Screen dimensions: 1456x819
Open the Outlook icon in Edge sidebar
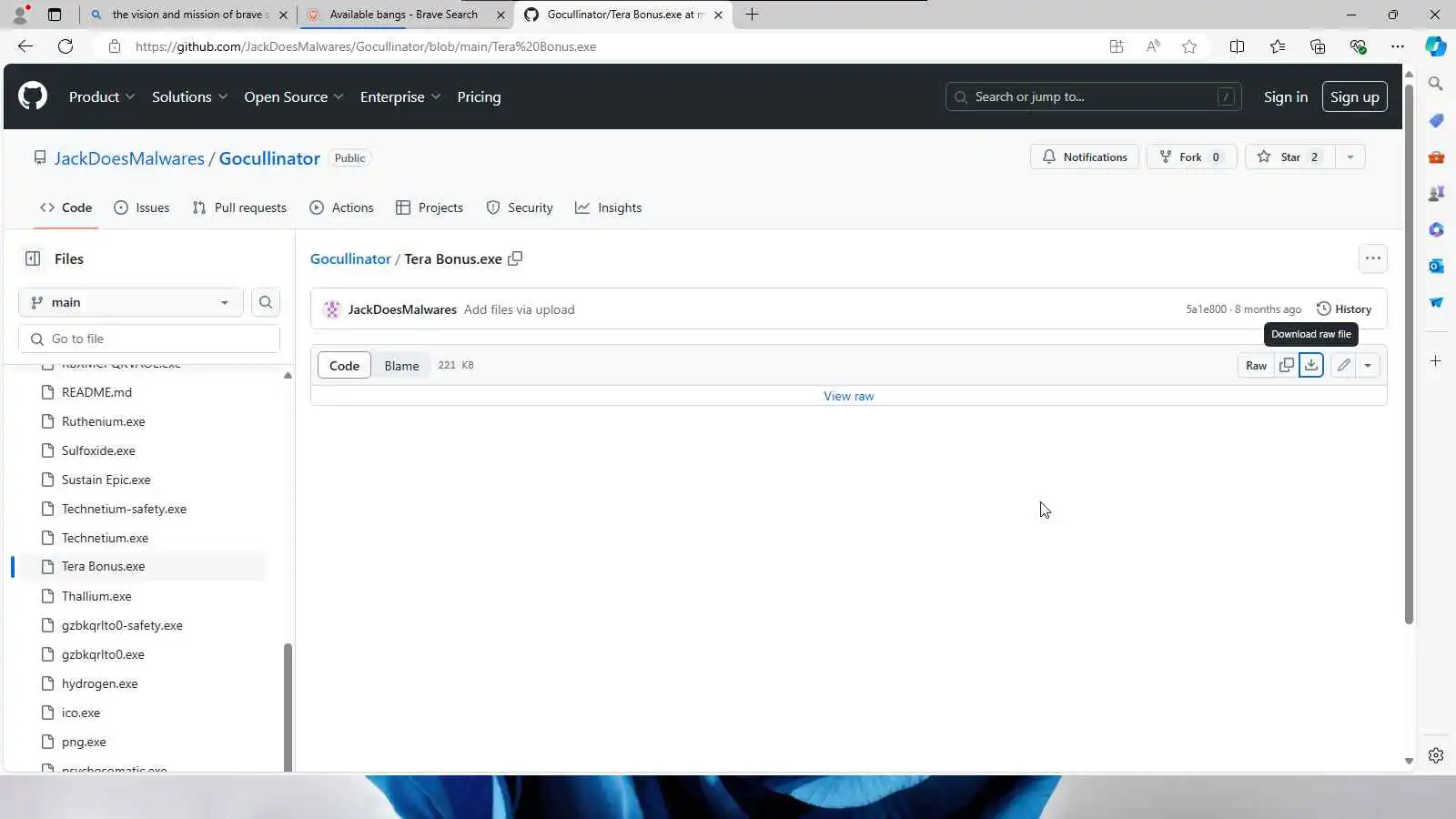[1436, 266]
